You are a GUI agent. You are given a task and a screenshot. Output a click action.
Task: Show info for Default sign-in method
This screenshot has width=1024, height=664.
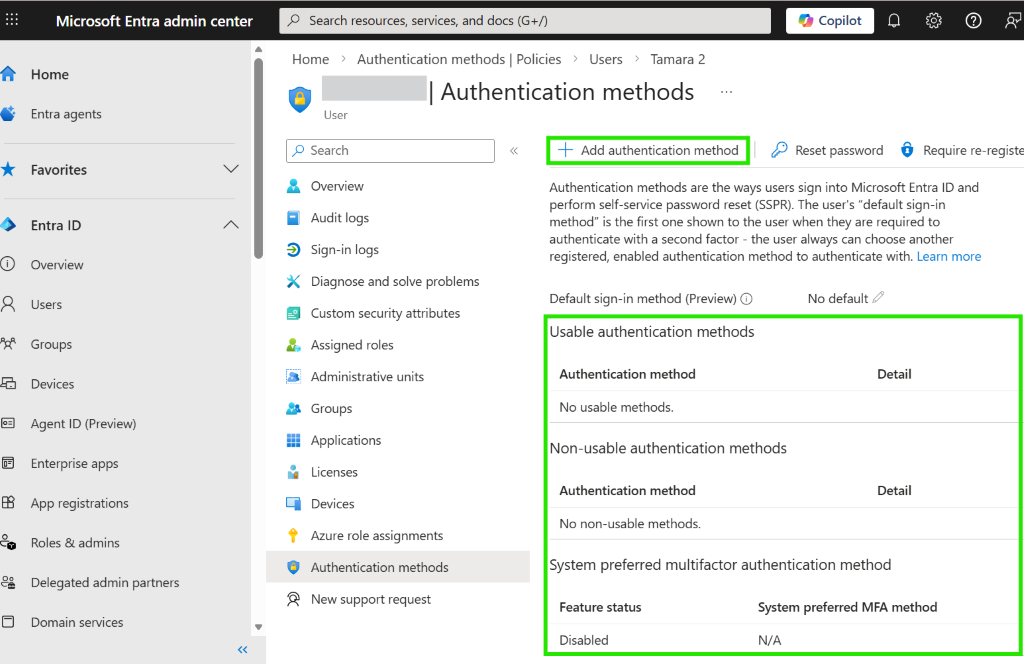(746, 299)
